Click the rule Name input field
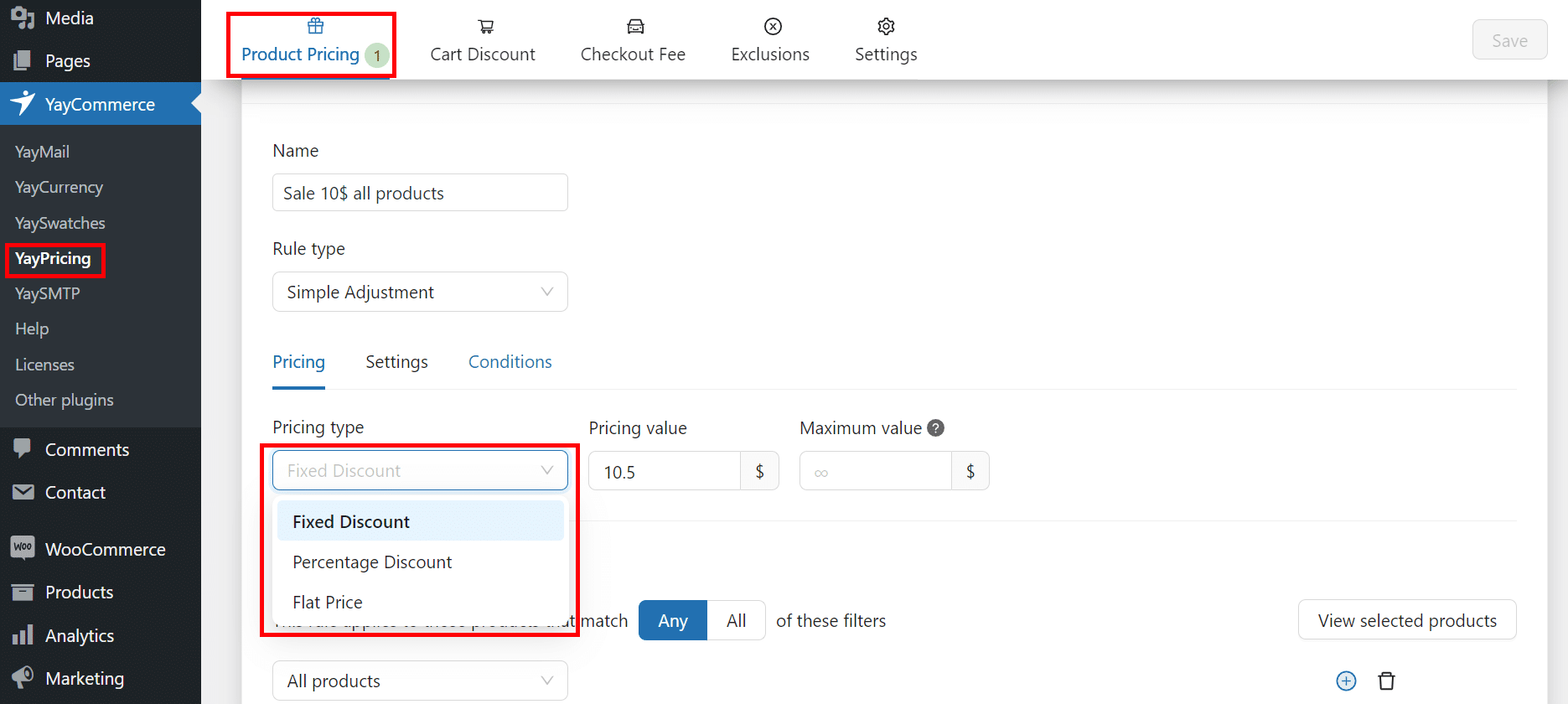The image size is (1568, 704). (x=420, y=193)
